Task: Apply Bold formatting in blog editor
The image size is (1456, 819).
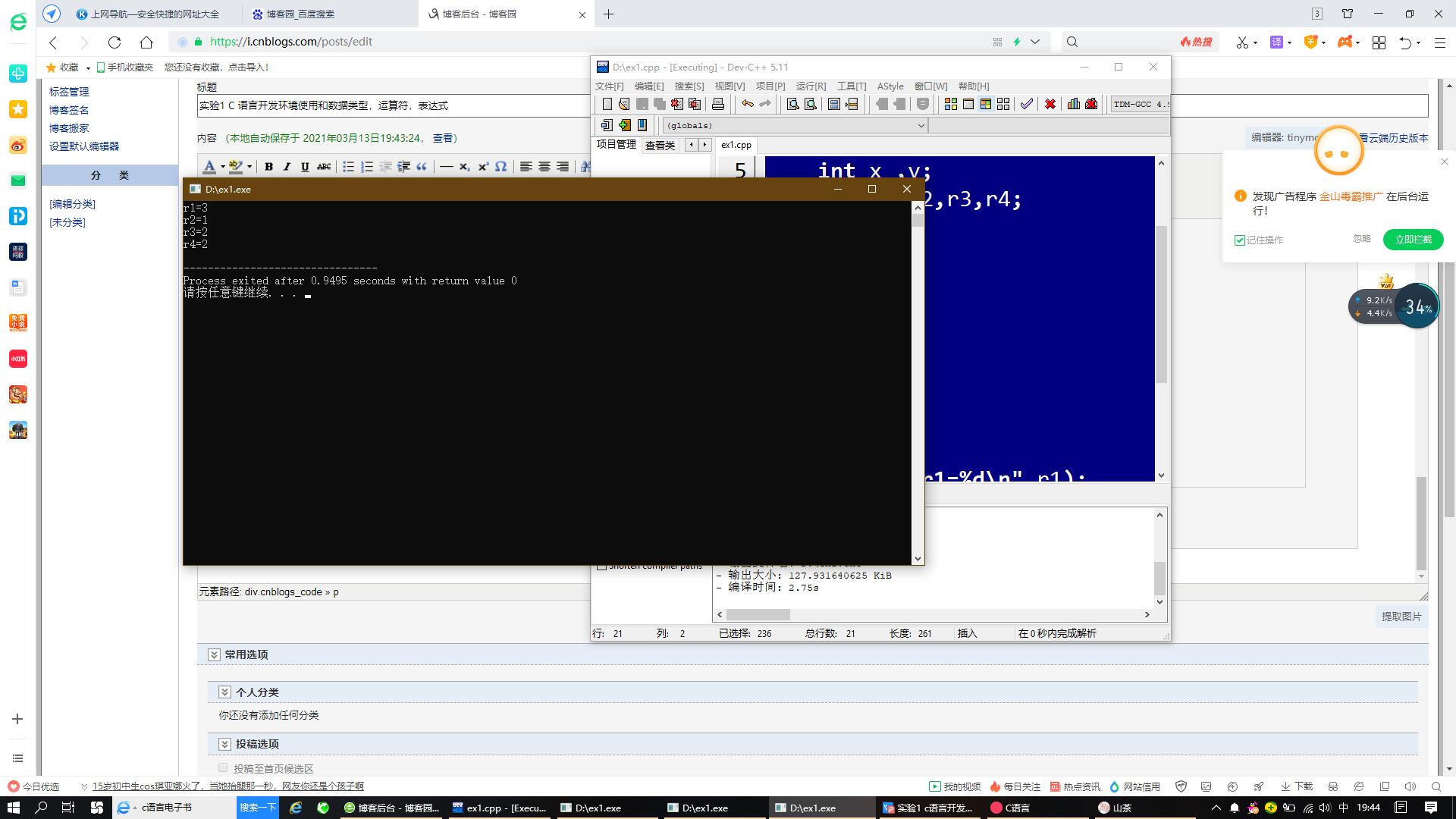Action: [268, 167]
